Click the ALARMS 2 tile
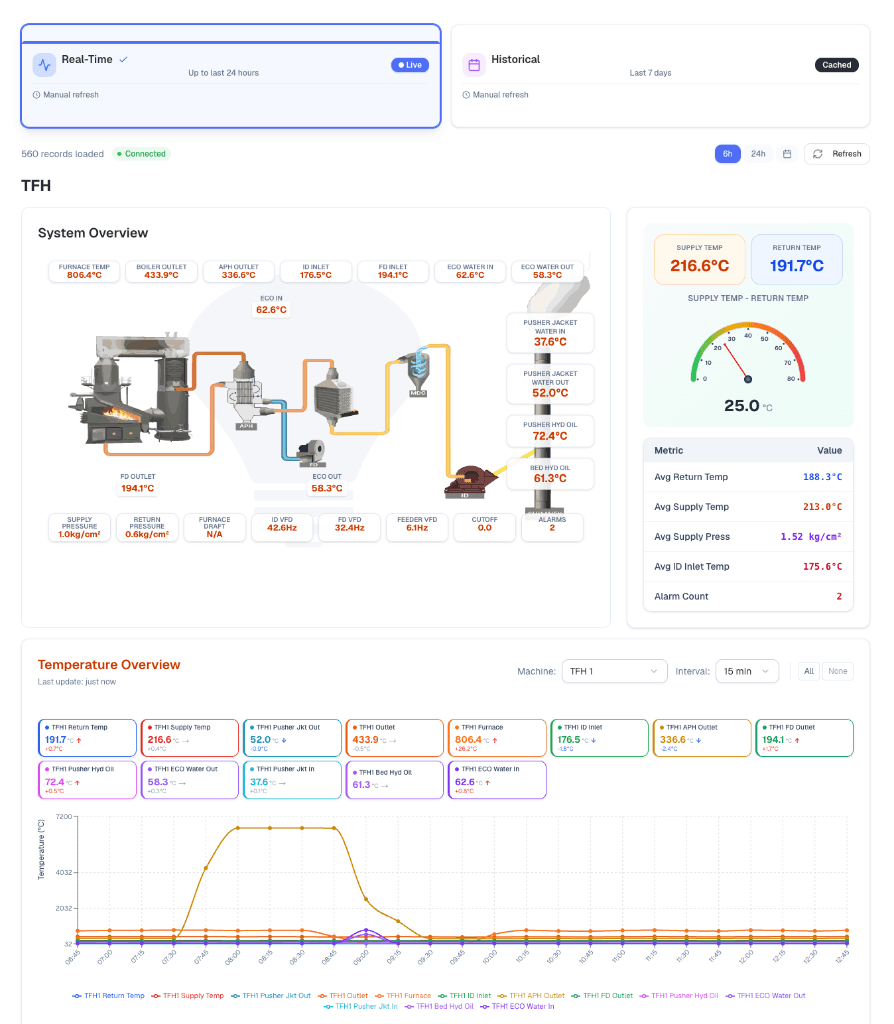894x1024 pixels. click(552, 527)
